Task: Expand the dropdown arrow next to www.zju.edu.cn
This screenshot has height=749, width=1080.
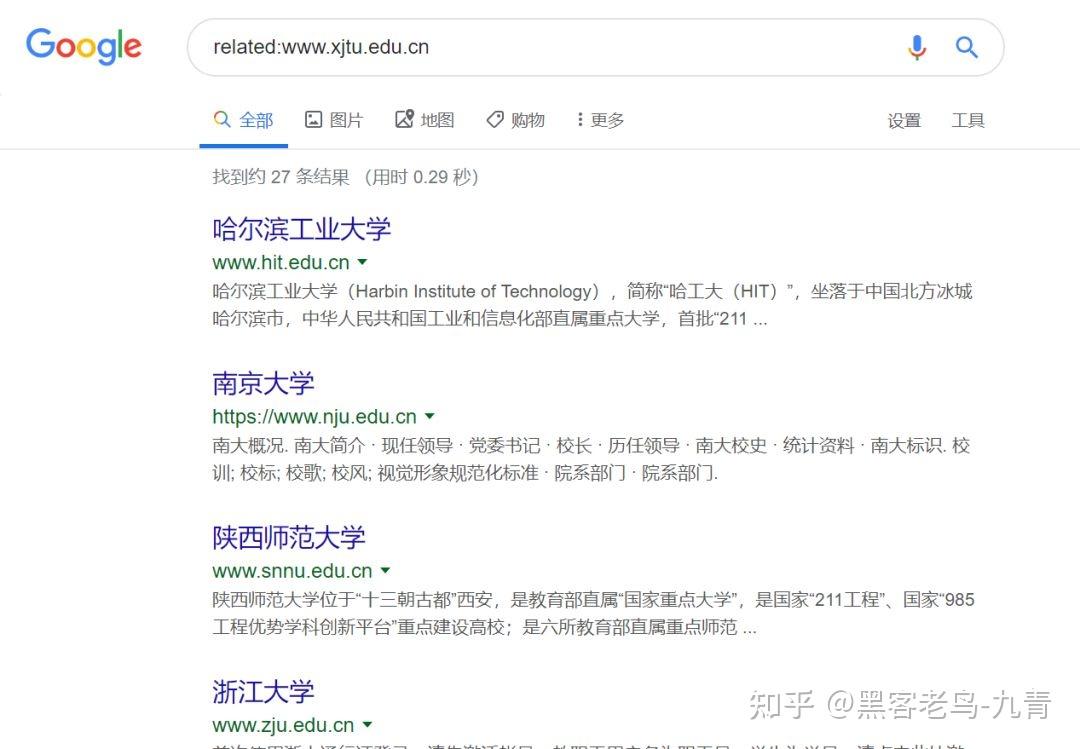Action: [367, 725]
